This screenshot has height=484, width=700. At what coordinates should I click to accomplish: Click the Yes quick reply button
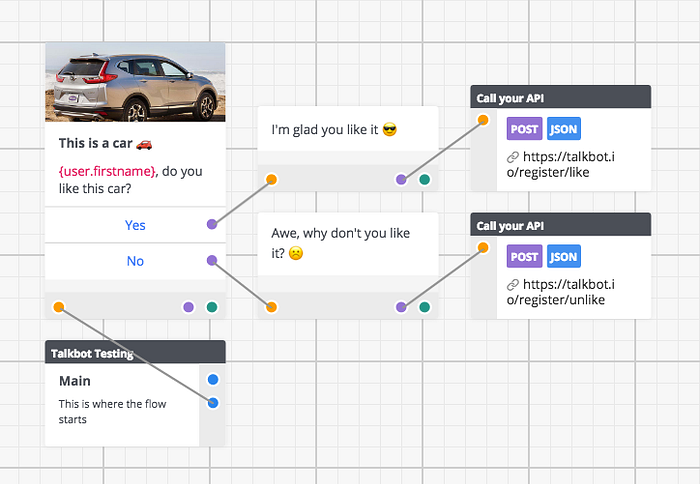[x=135, y=225]
